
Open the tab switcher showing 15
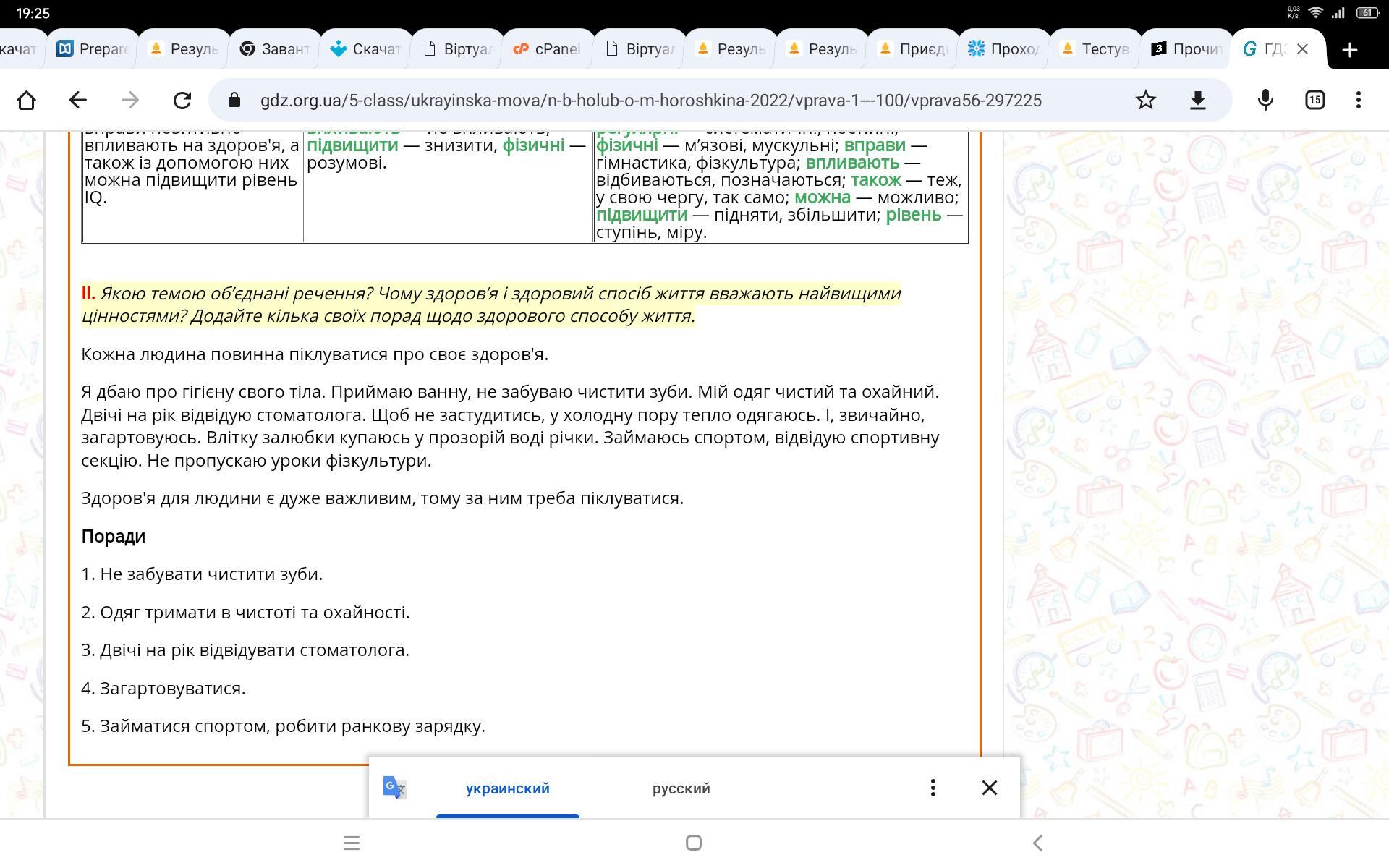pos(1314,100)
